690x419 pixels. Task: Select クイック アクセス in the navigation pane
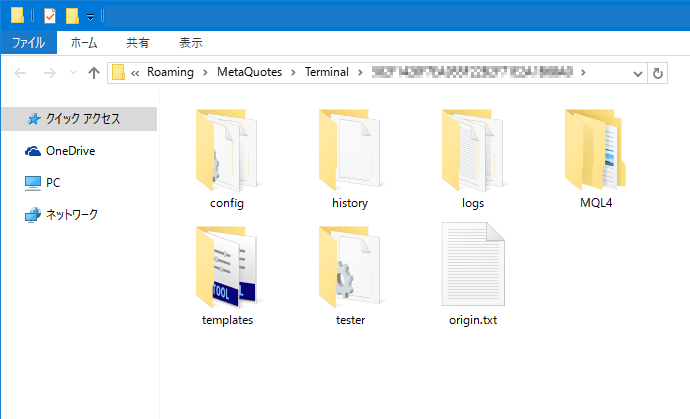tap(79, 119)
